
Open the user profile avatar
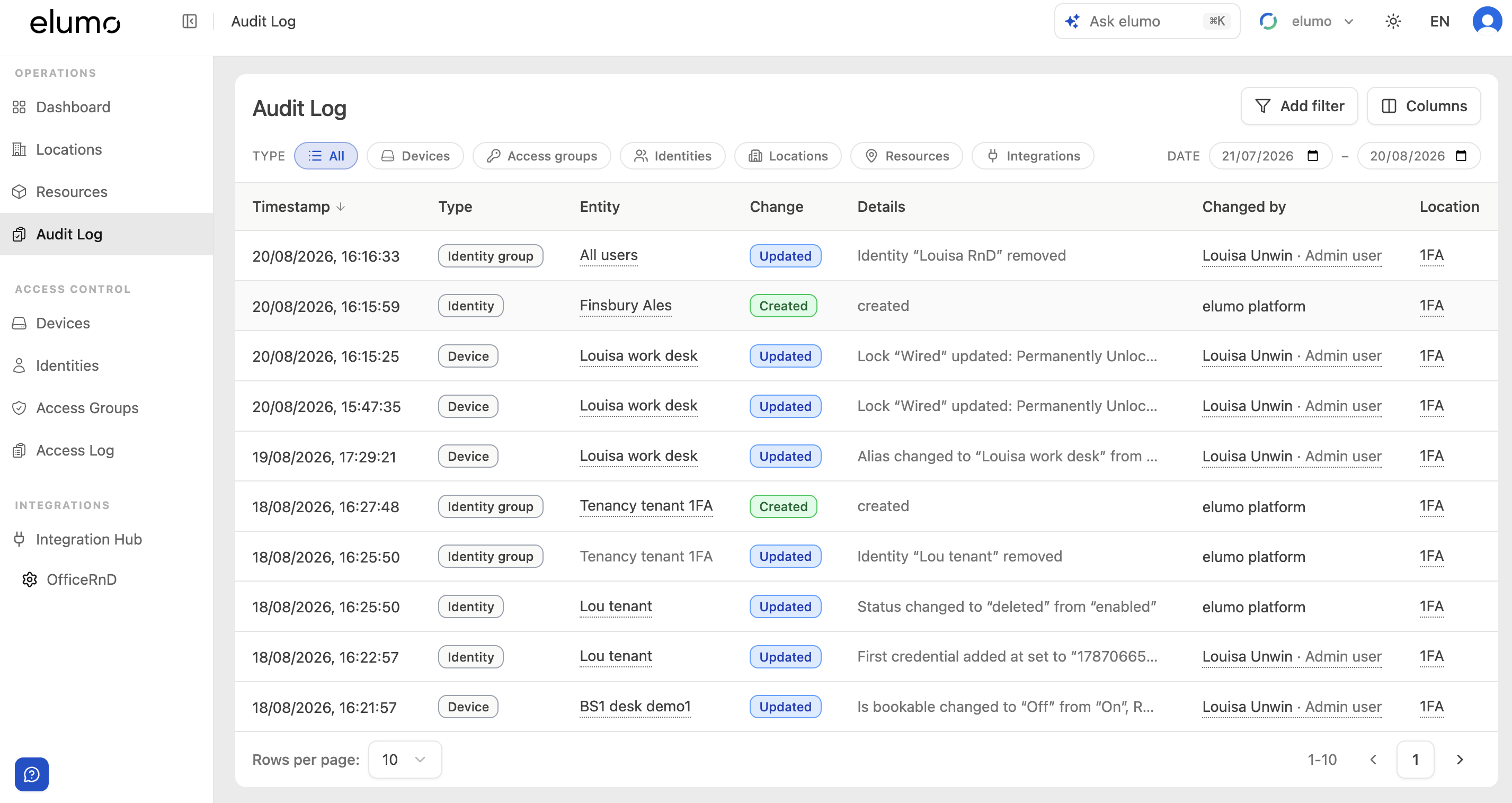coord(1487,21)
